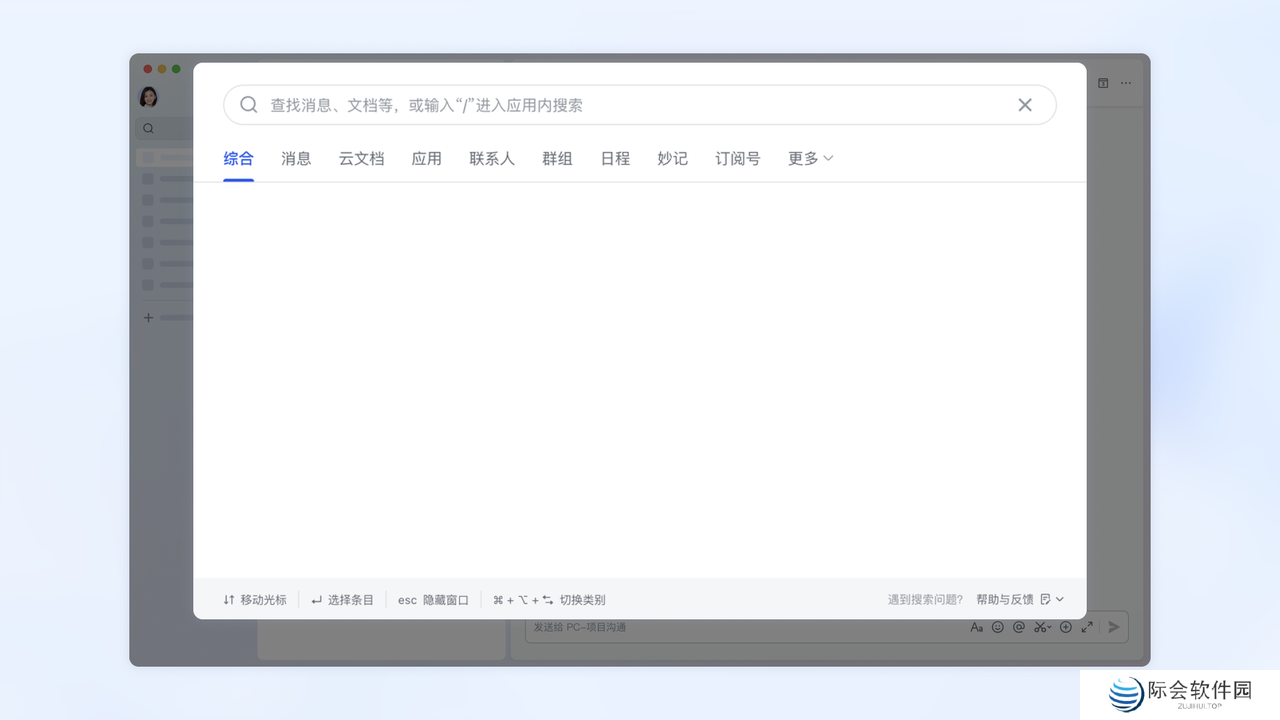Open the 妙记 search tab
Viewport: 1280px width, 720px height.
coord(672,158)
